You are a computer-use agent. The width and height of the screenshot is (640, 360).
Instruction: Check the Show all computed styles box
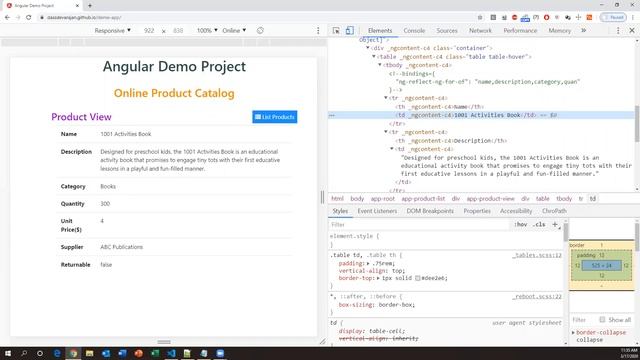[602, 319]
